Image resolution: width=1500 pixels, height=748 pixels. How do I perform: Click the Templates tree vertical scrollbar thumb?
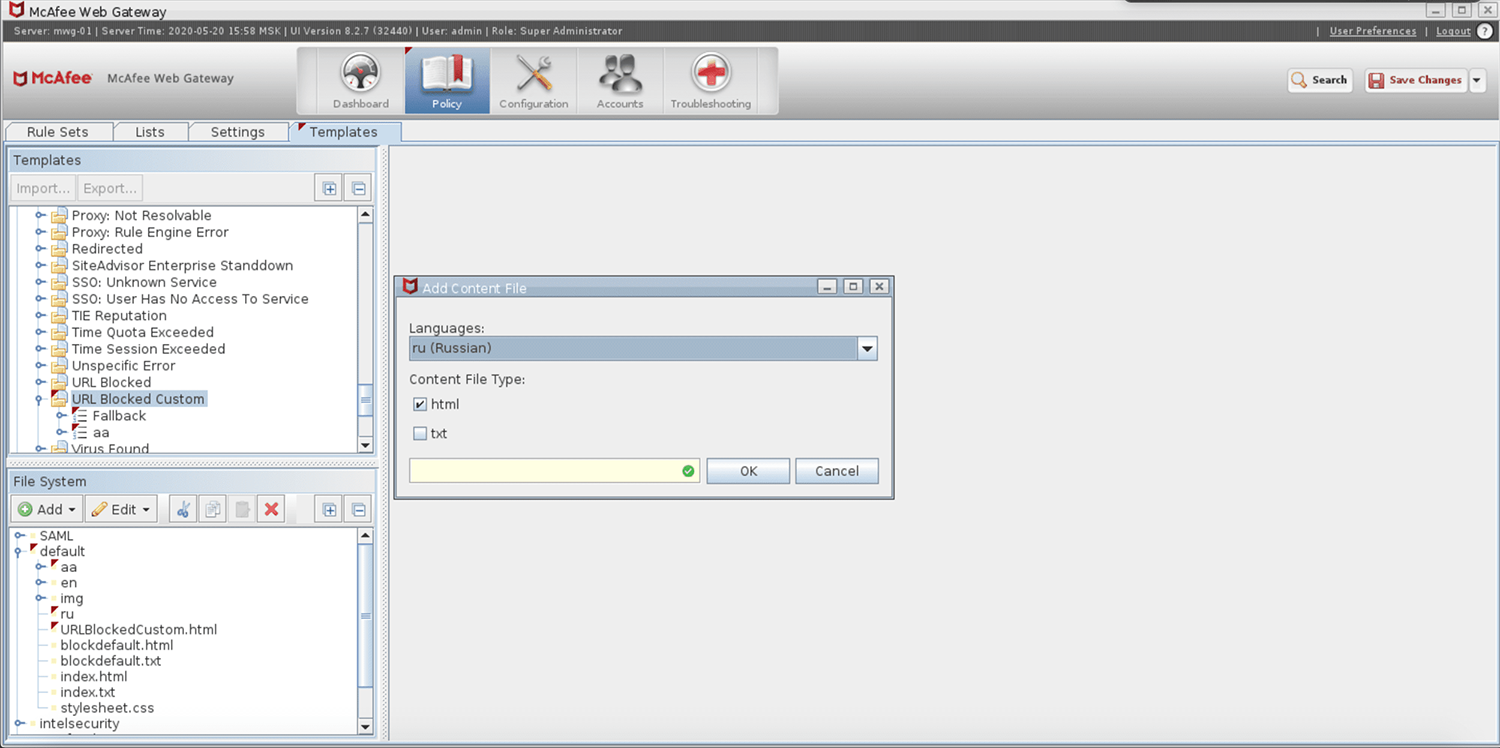click(x=365, y=400)
